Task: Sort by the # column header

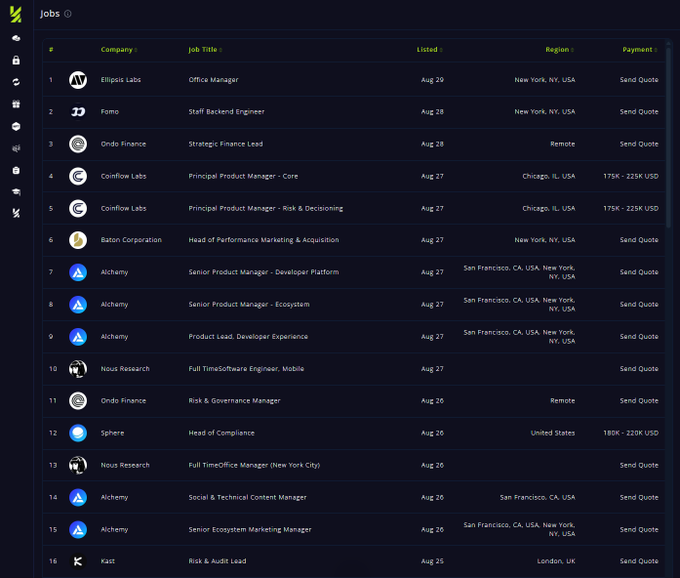Action: click(x=51, y=49)
